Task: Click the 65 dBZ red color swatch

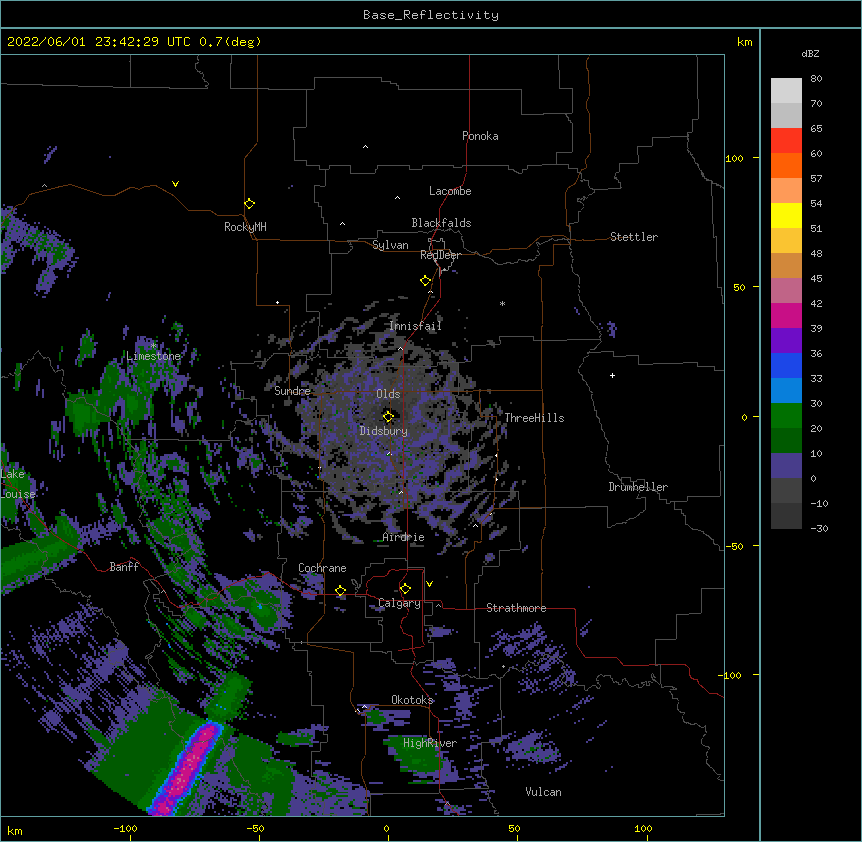Action: [x=786, y=140]
